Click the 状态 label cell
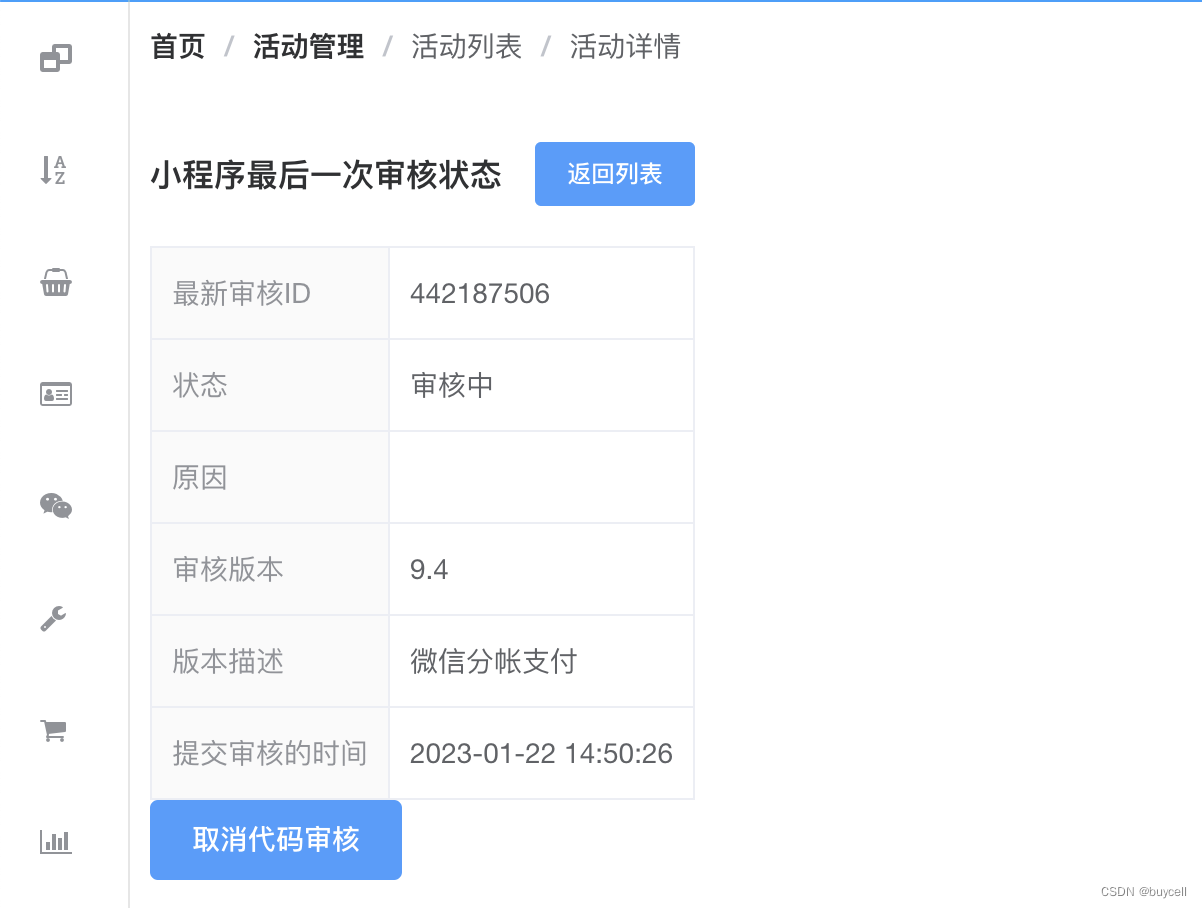This screenshot has height=908, width=1202. point(270,385)
